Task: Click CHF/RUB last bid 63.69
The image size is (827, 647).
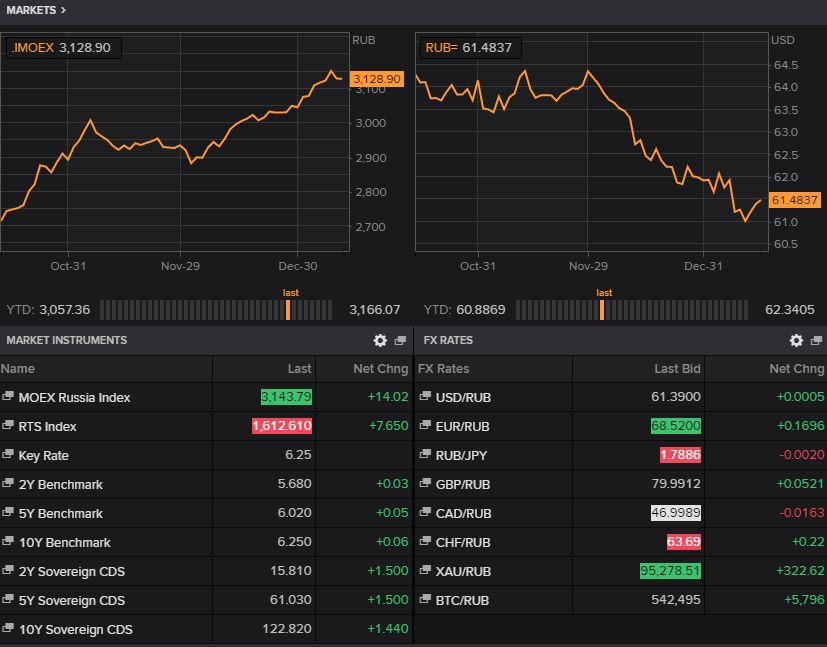Action: click(684, 542)
